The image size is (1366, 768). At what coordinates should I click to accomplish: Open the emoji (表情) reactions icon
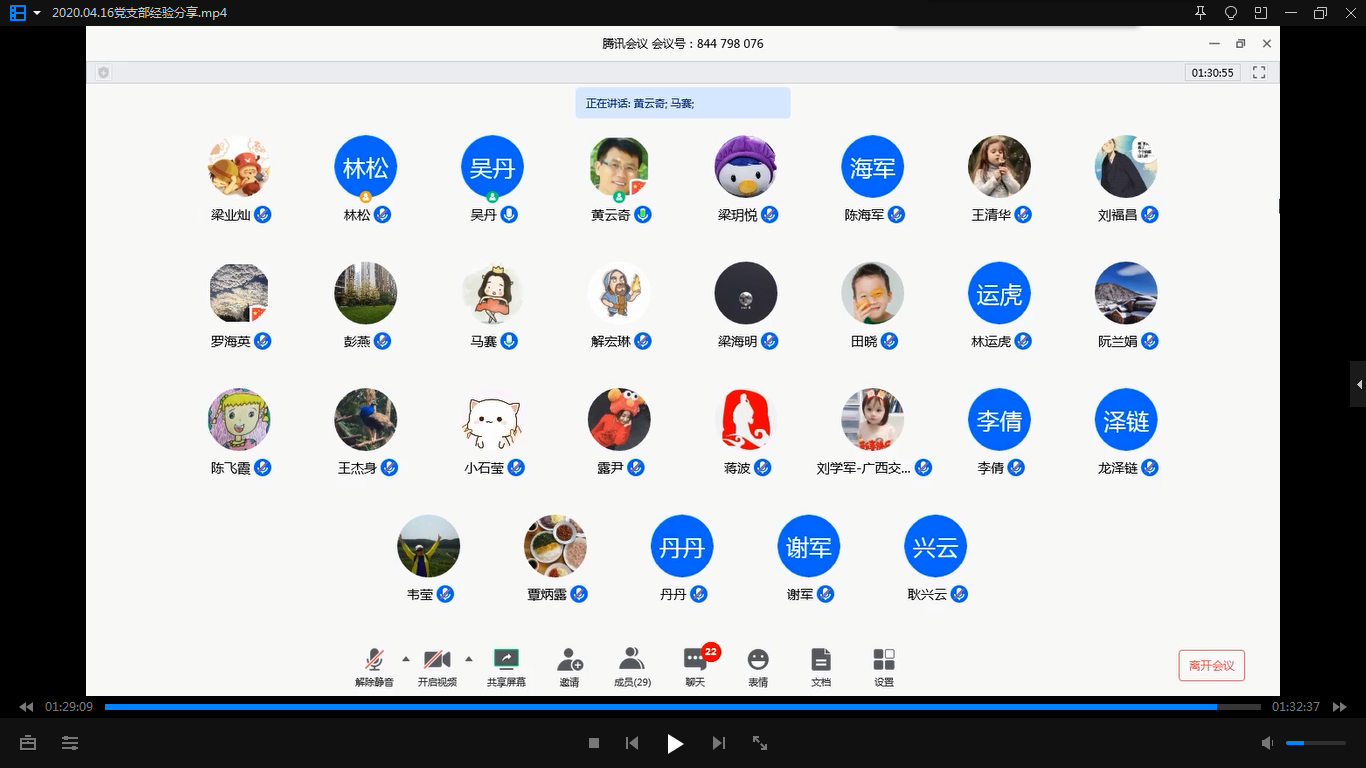758,660
